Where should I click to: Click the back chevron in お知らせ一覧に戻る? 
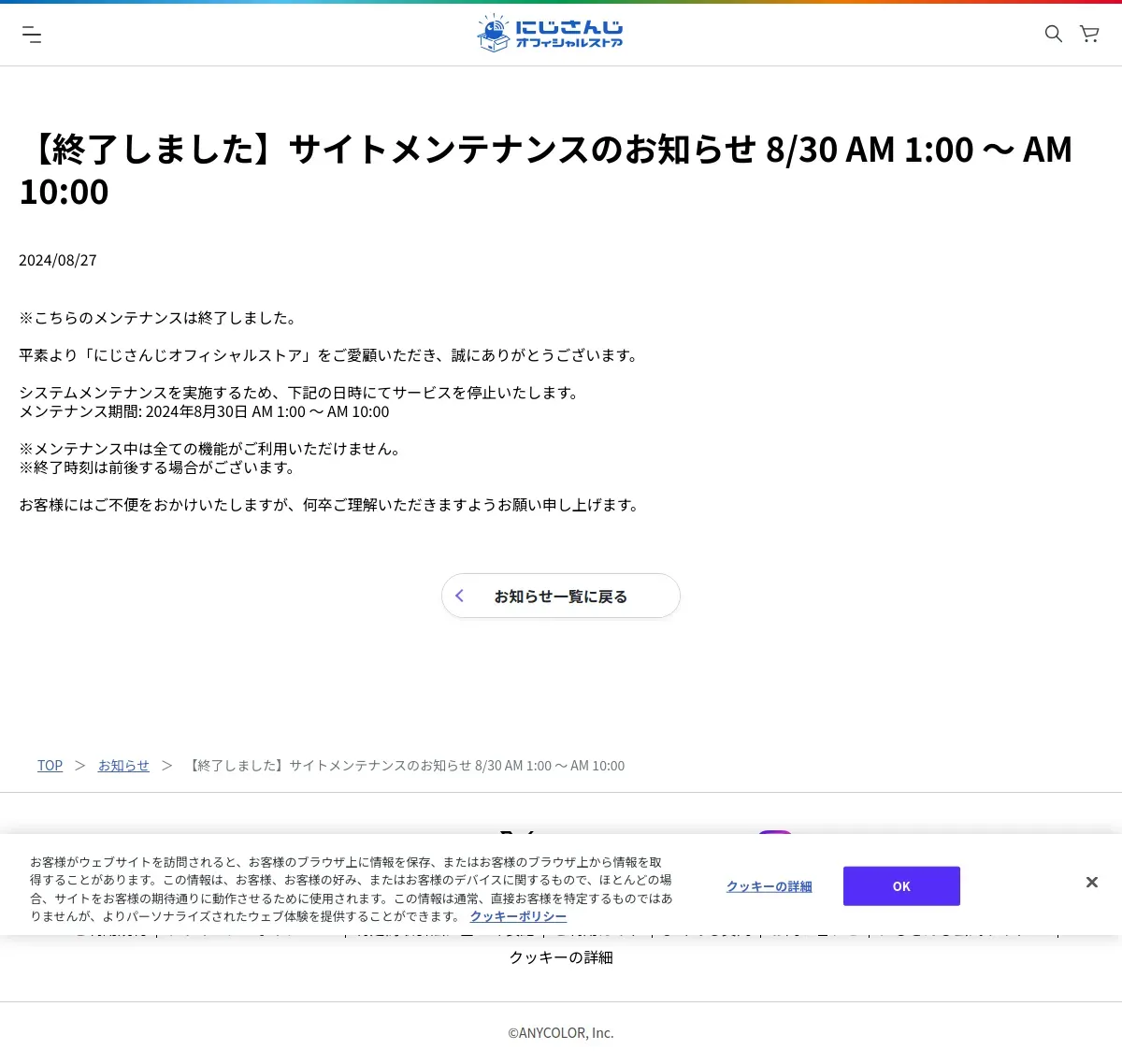click(459, 596)
